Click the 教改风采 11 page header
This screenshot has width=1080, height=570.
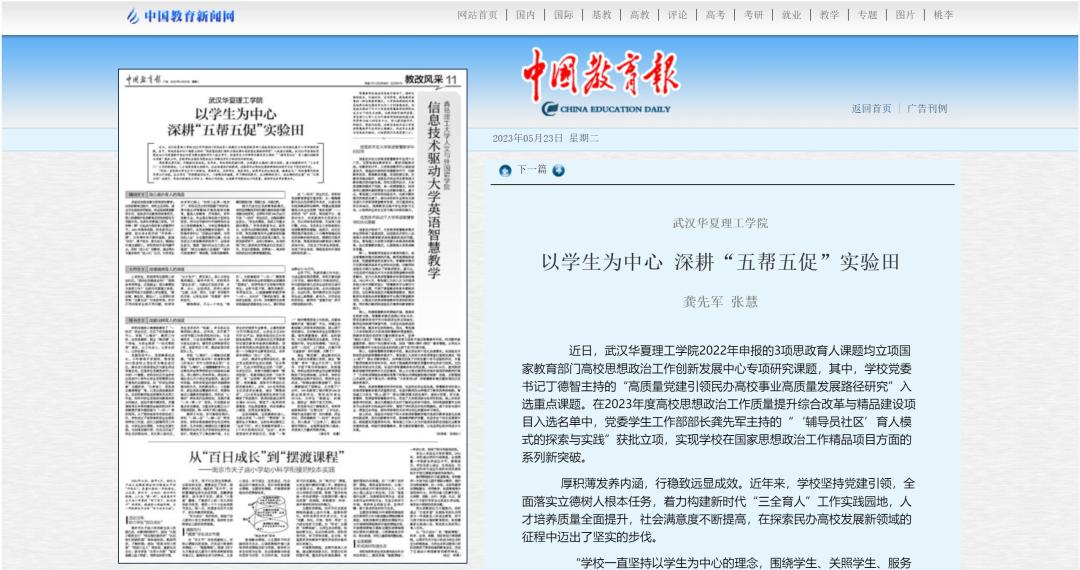[x=430, y=79]
